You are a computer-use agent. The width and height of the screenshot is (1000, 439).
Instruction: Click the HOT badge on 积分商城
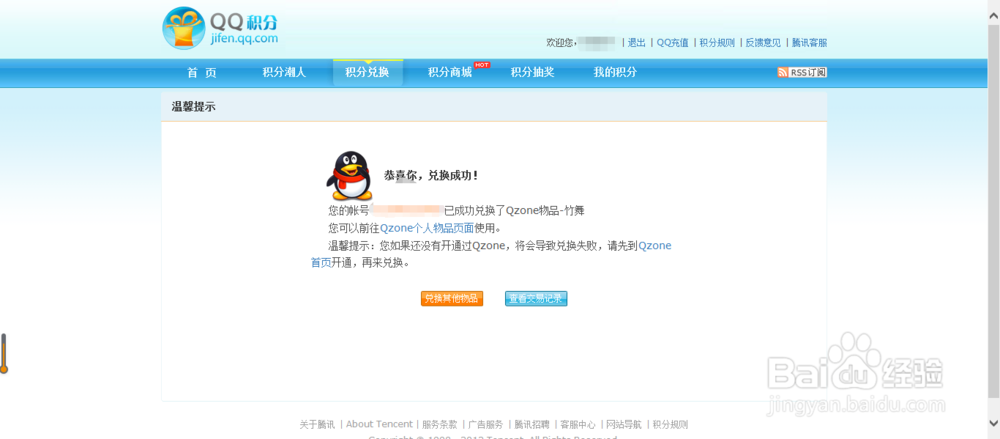(482, 64)
